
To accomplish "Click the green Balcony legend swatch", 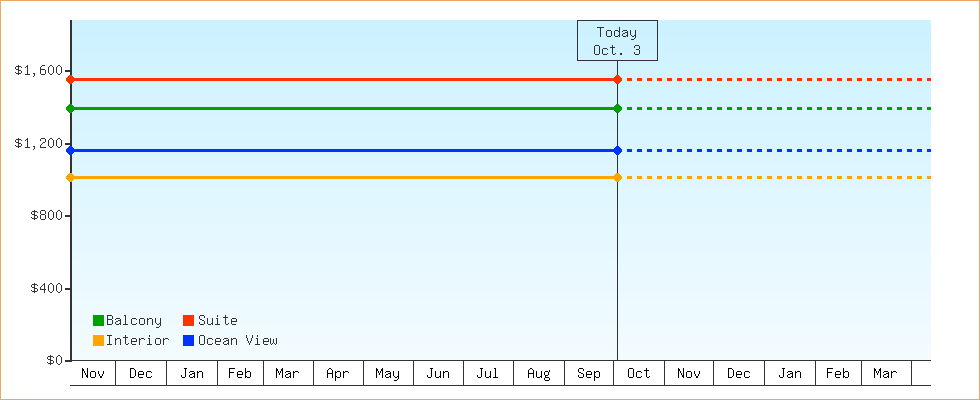I will click(98, 321).
